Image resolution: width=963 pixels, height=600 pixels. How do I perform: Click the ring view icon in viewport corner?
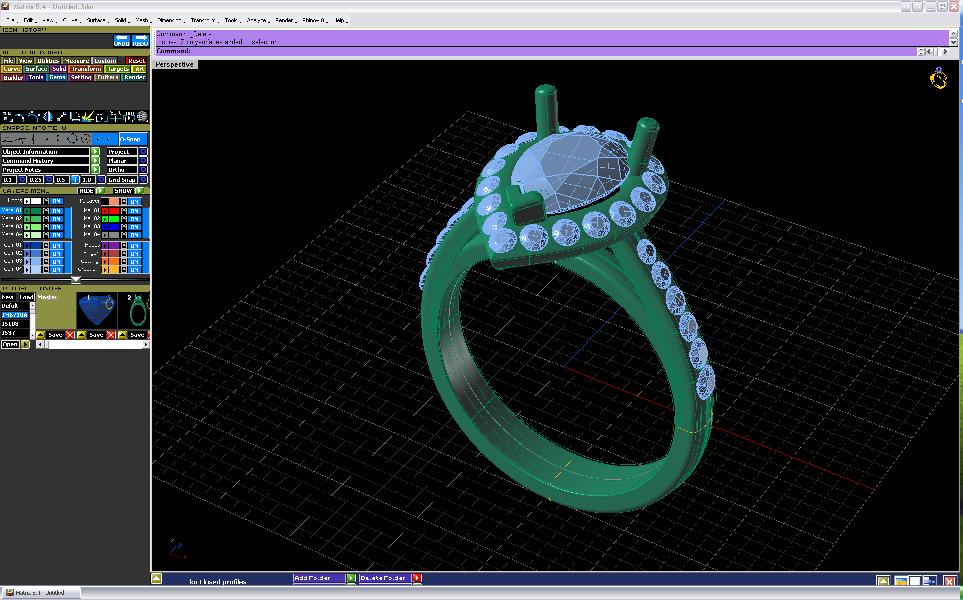939,79
